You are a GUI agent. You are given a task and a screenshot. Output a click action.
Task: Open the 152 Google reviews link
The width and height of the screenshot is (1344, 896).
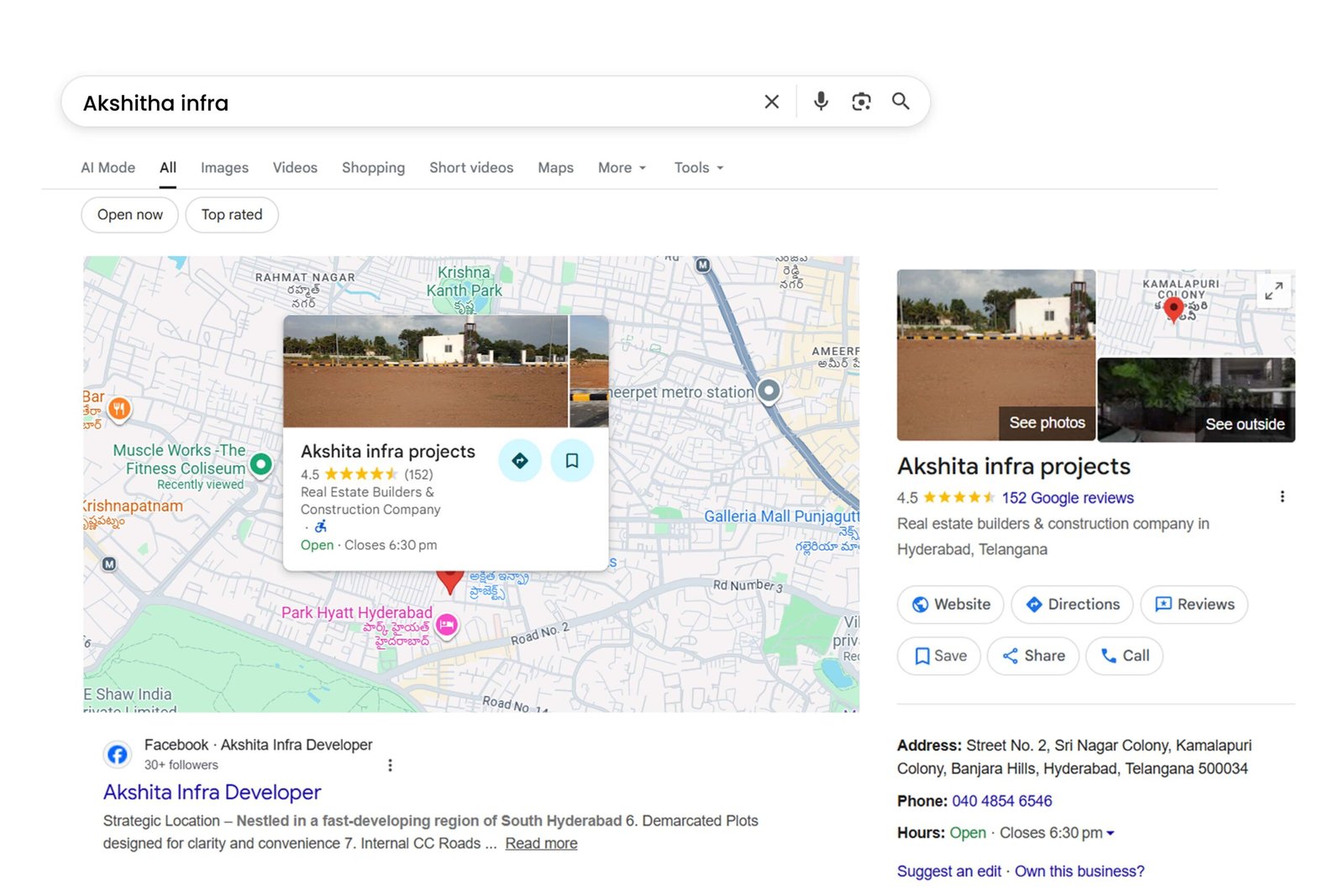[x=1068, y=497]
